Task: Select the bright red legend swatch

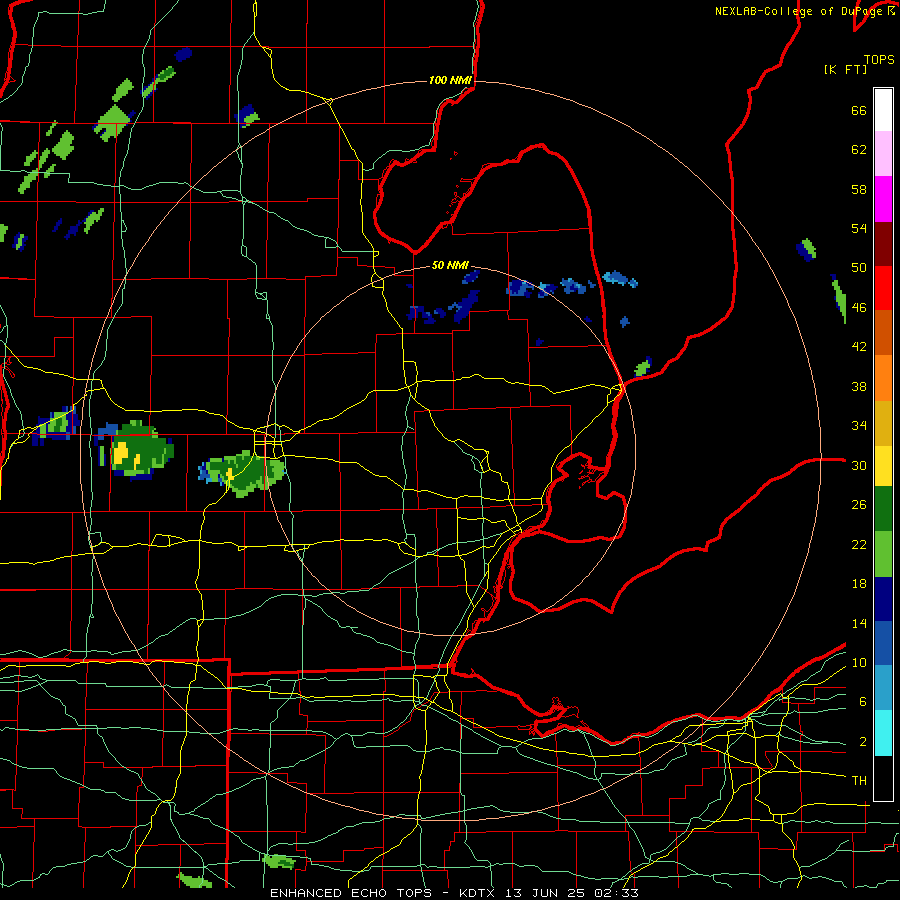Action: point(883,288)
